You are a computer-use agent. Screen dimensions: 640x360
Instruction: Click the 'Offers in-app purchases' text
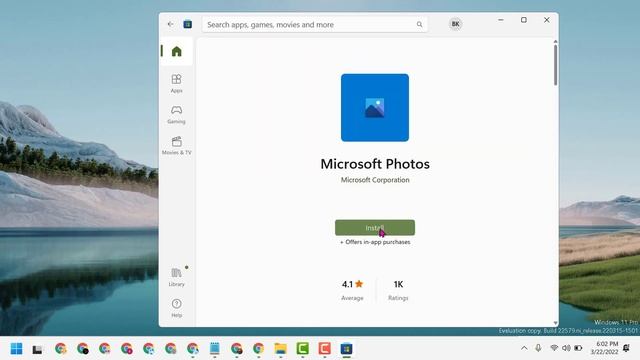click(375, 242)
